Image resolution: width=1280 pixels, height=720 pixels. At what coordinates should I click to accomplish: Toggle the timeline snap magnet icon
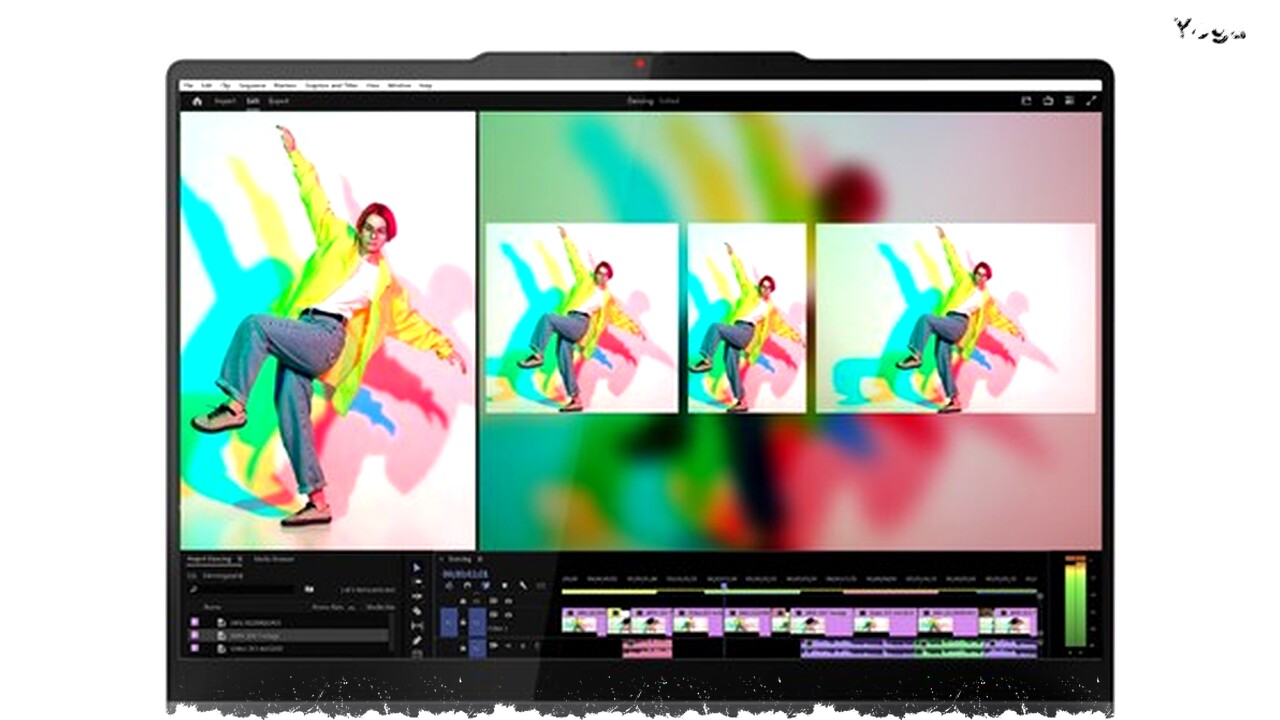point(467,586)
